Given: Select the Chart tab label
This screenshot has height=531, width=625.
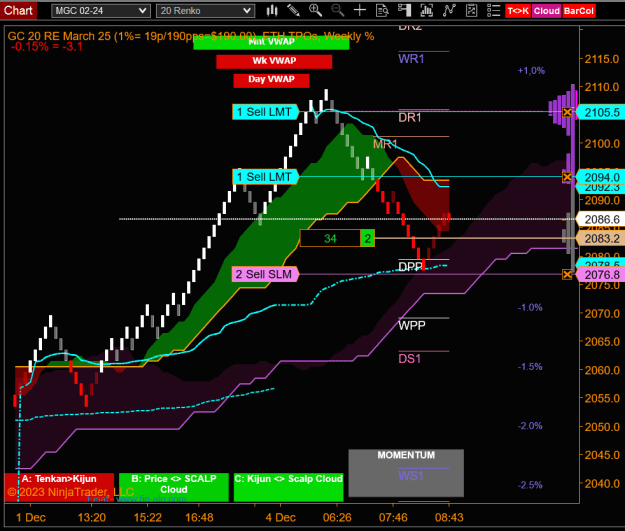Looking at the screenshot, I should coord(18,10).
